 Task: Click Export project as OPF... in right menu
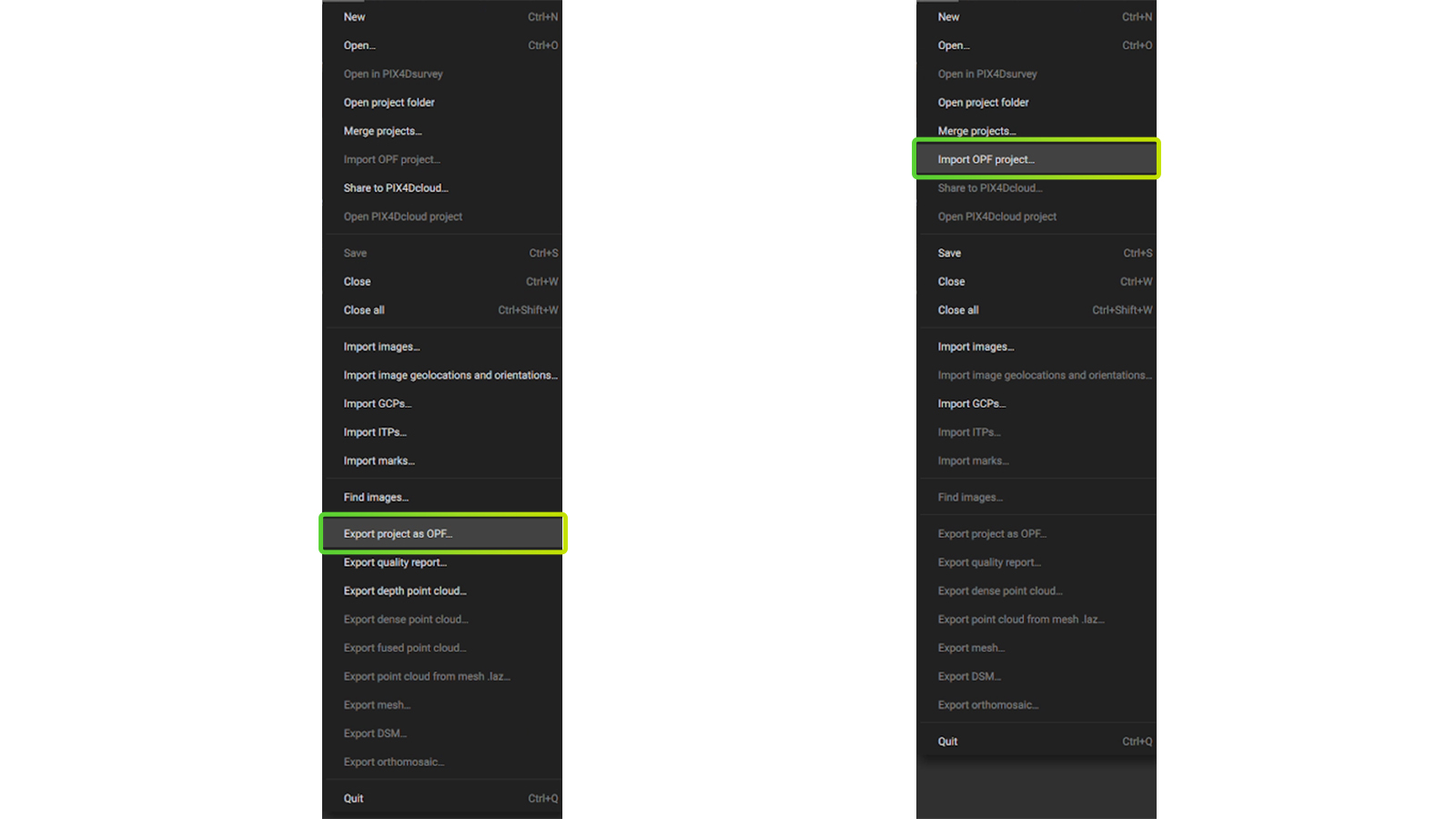(x=1036, y=533)
